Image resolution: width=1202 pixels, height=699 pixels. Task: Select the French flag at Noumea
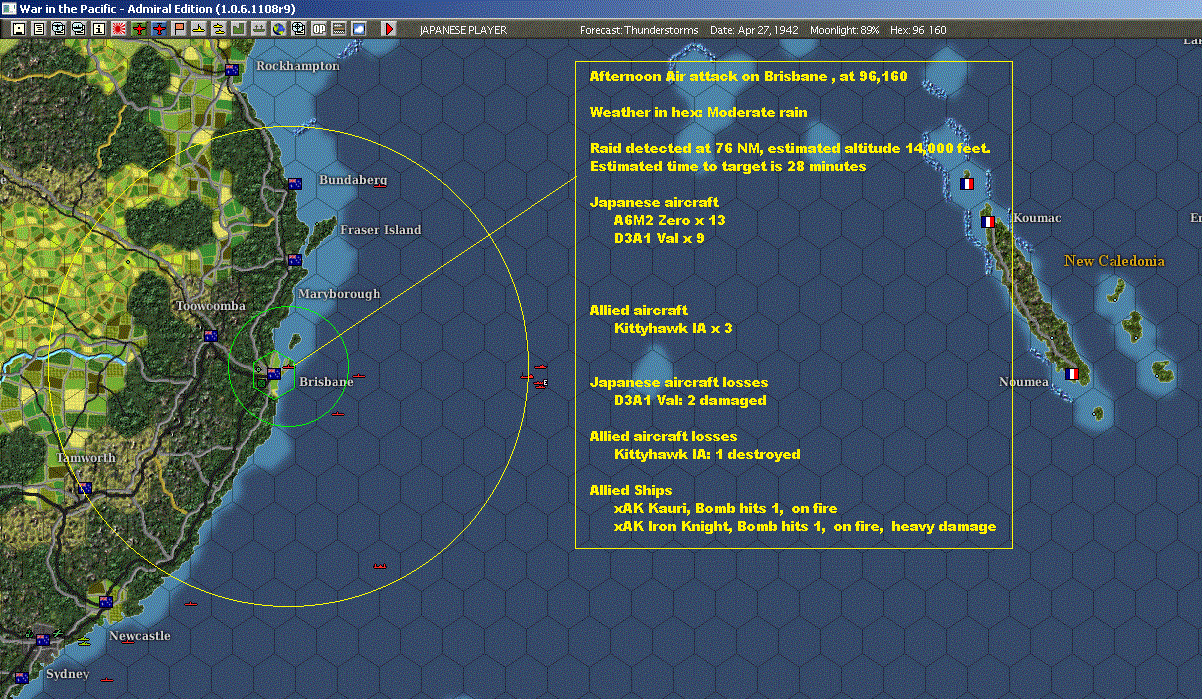click(1072, 374)
